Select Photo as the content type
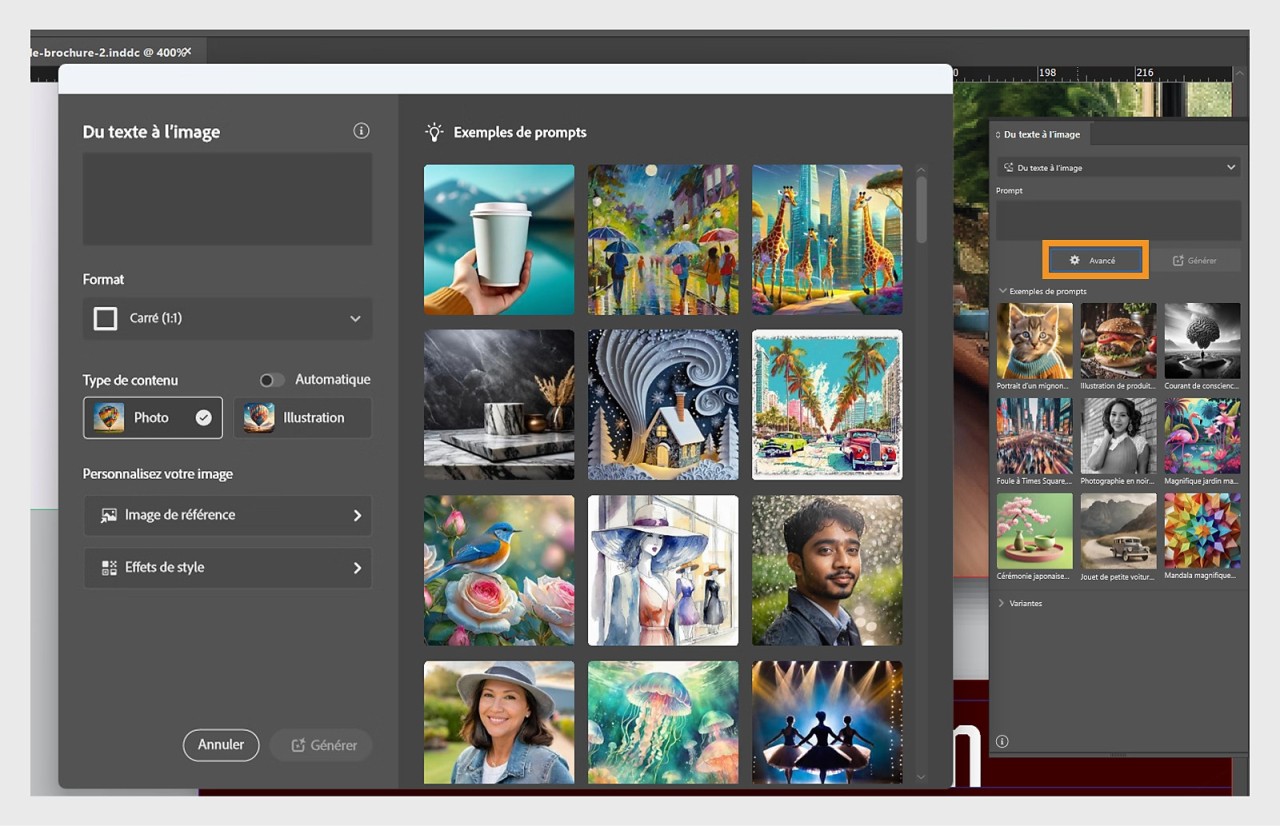 (x=152, y=418)
